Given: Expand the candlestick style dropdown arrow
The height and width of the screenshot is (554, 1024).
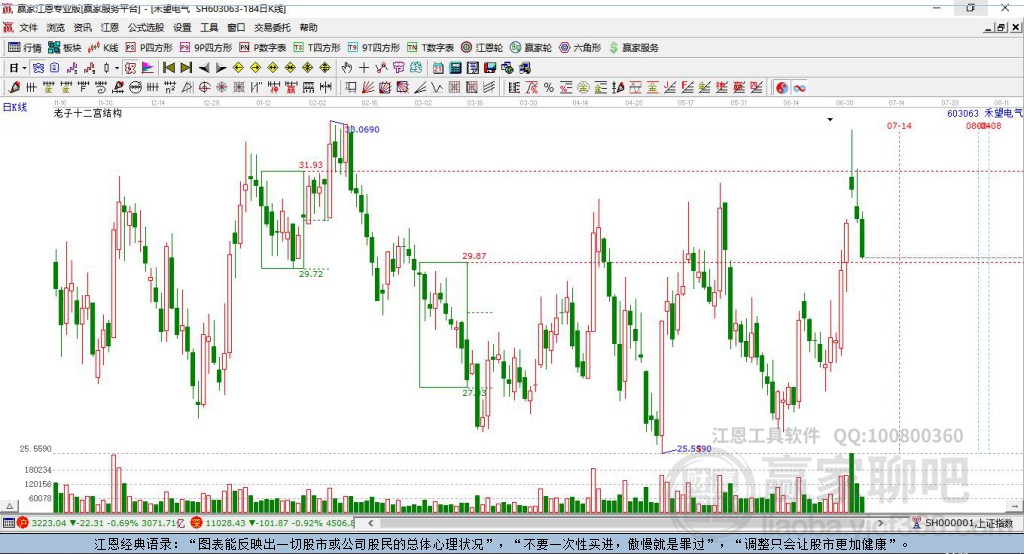Looking at the screenshot, I should [117, 68].
